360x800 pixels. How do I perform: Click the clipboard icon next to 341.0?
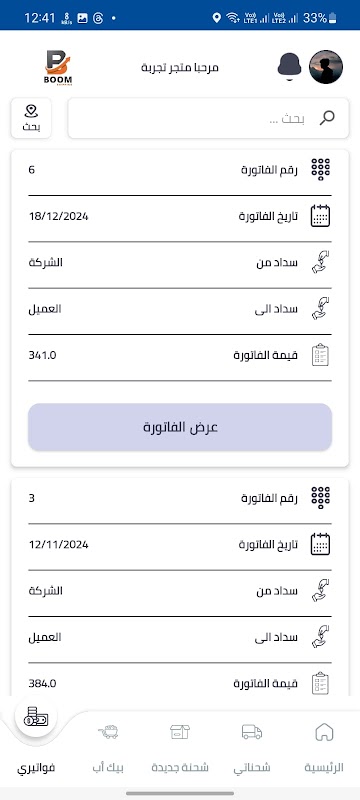coord(320,355)
